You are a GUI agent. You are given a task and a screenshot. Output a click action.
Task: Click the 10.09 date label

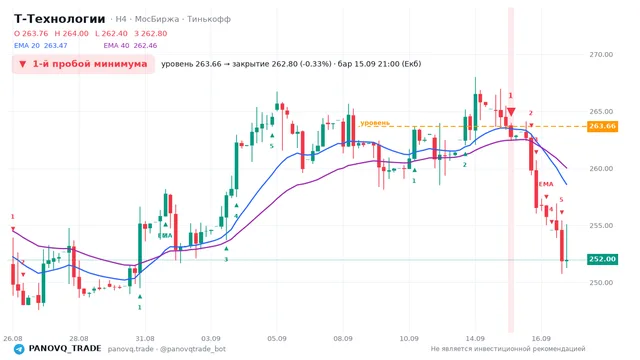click(409, 338)
